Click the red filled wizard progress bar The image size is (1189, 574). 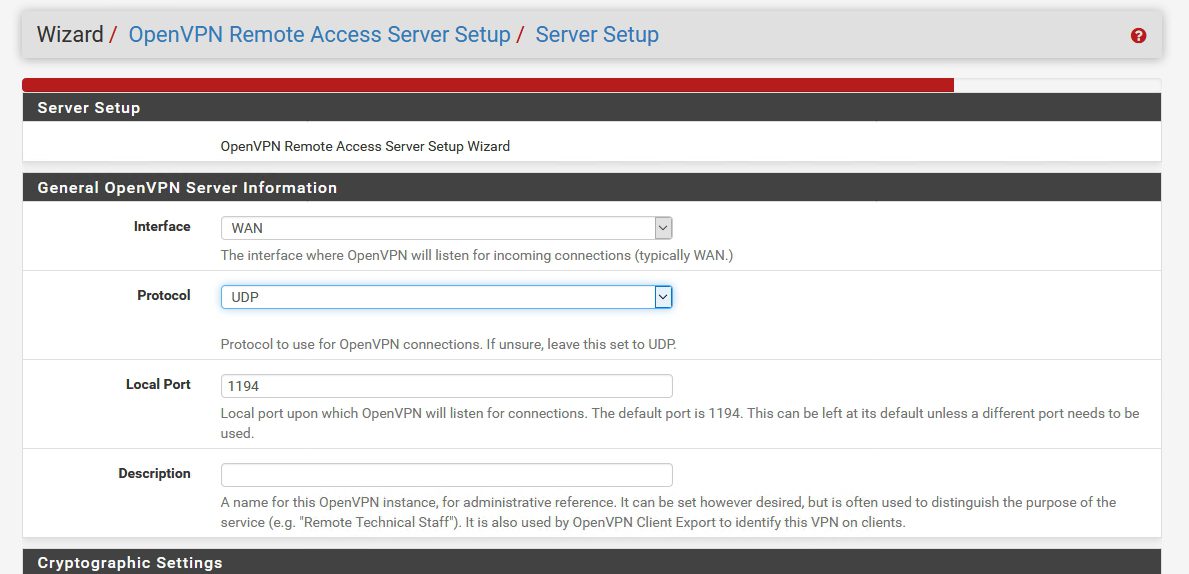[488, 85]
